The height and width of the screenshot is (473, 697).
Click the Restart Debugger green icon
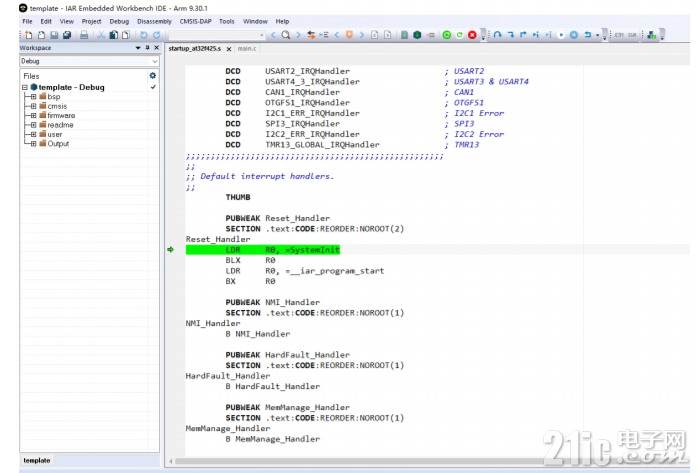tap(460, 35)
